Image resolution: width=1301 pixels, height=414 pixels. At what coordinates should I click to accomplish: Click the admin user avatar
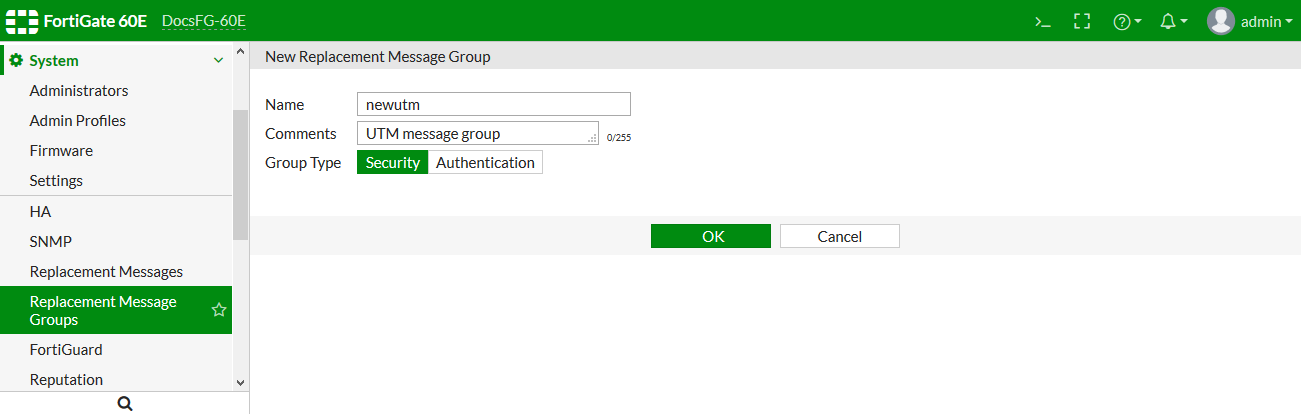(x=1220, y=21)
